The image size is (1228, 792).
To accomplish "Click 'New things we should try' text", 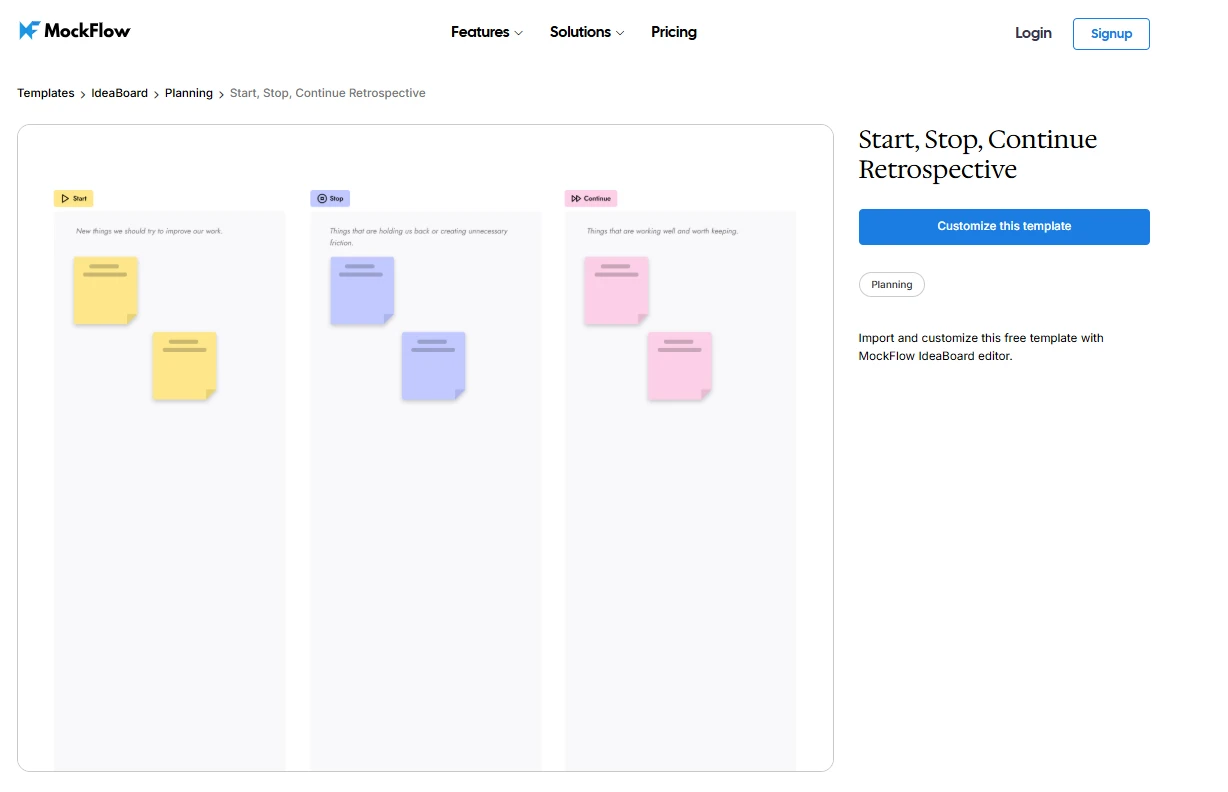I will [149, 231].
